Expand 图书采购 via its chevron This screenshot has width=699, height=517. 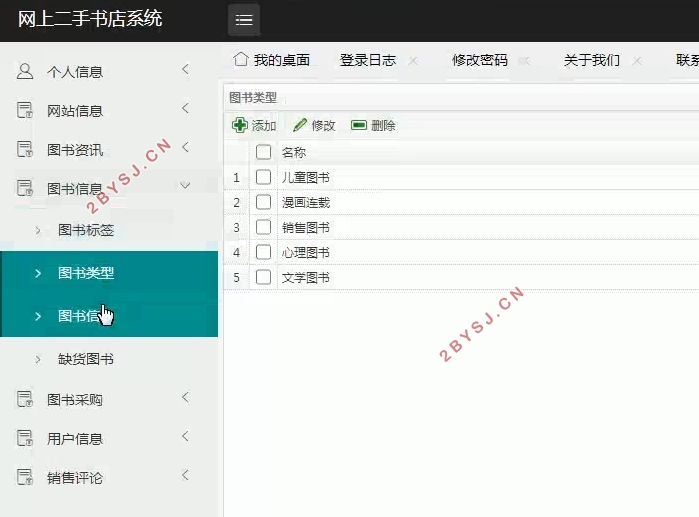click(x=185, y=397)
